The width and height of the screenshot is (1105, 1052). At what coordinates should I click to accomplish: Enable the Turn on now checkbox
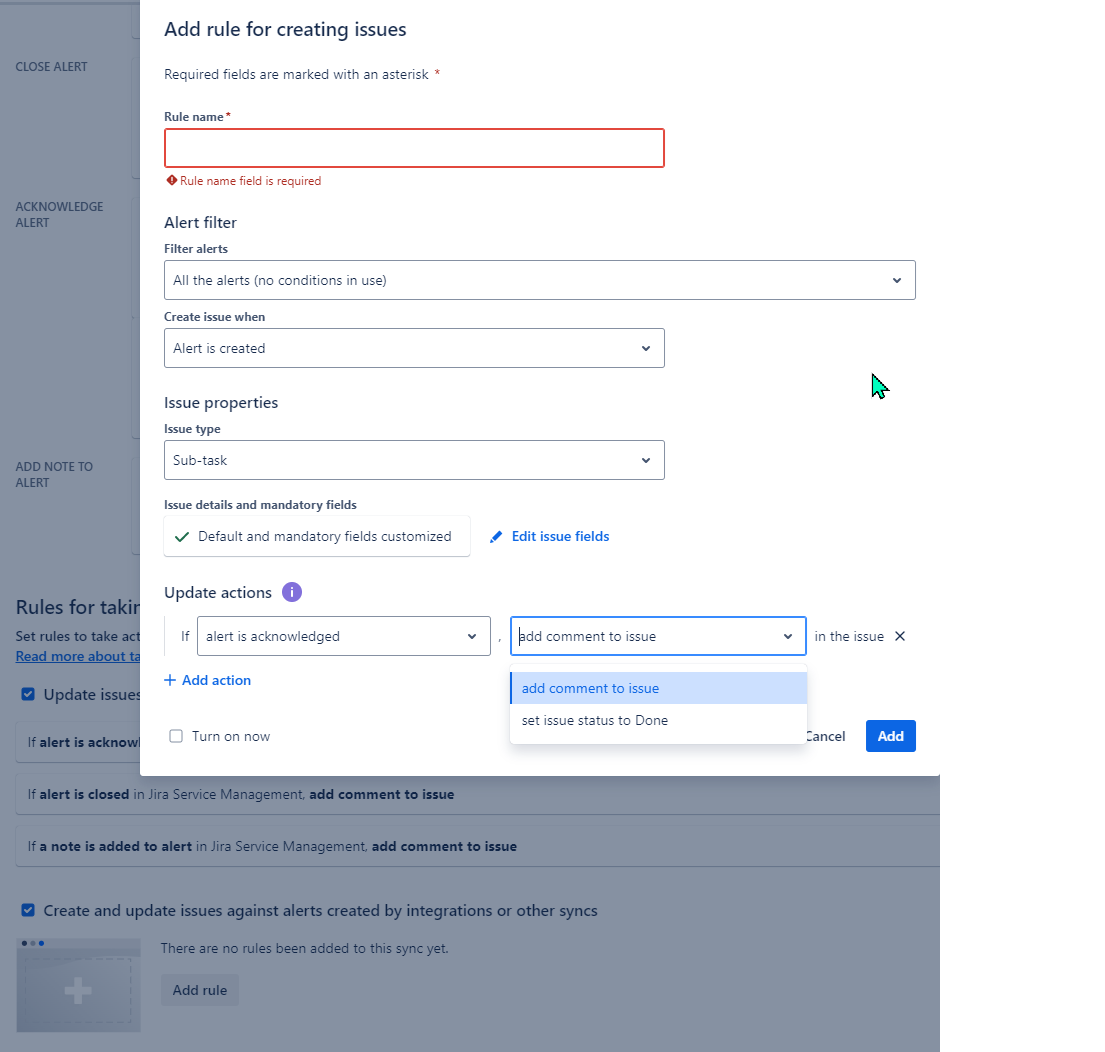click(176, 735)
